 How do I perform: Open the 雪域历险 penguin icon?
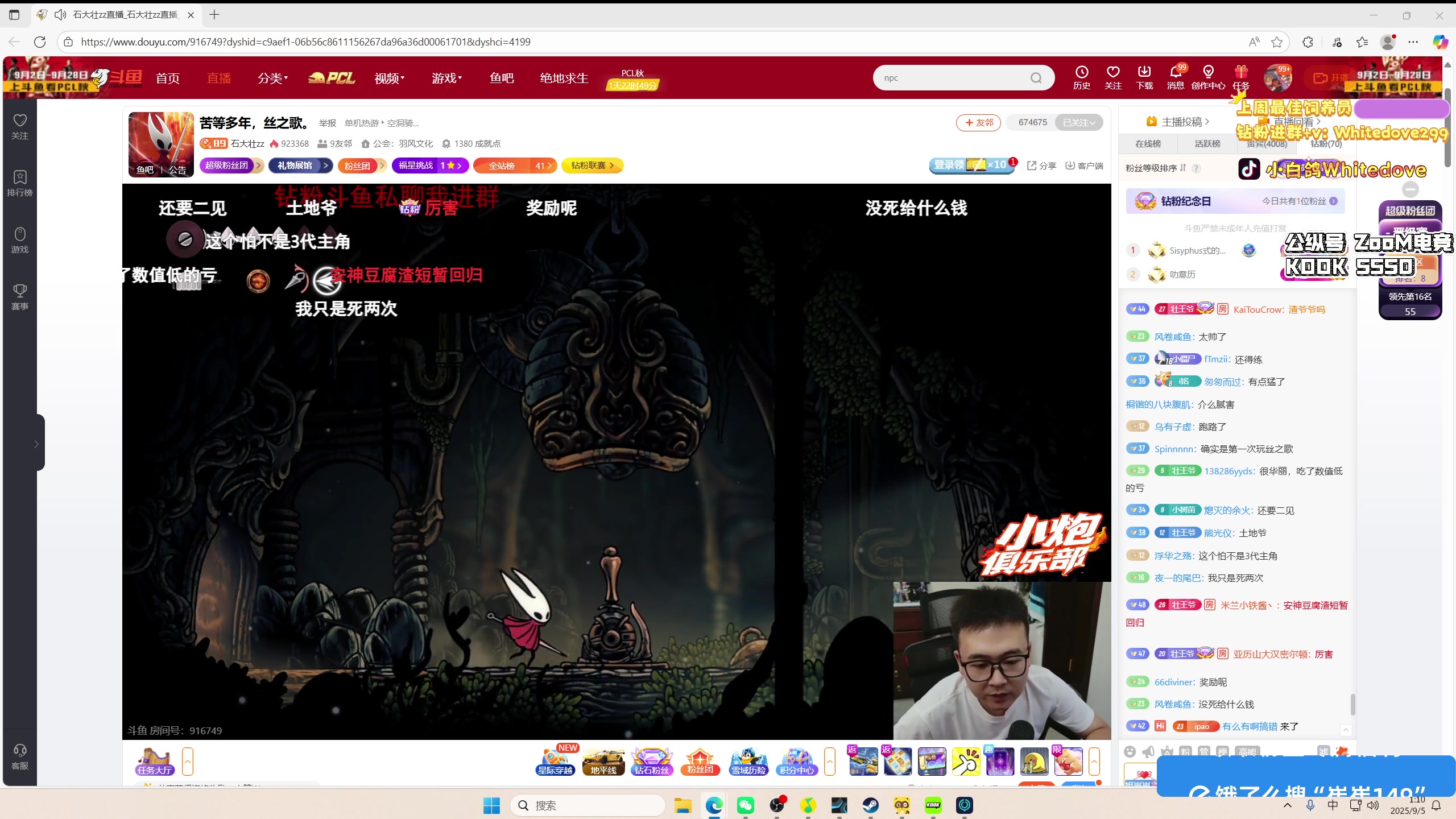pyautogui.click(x=748, y=762)
